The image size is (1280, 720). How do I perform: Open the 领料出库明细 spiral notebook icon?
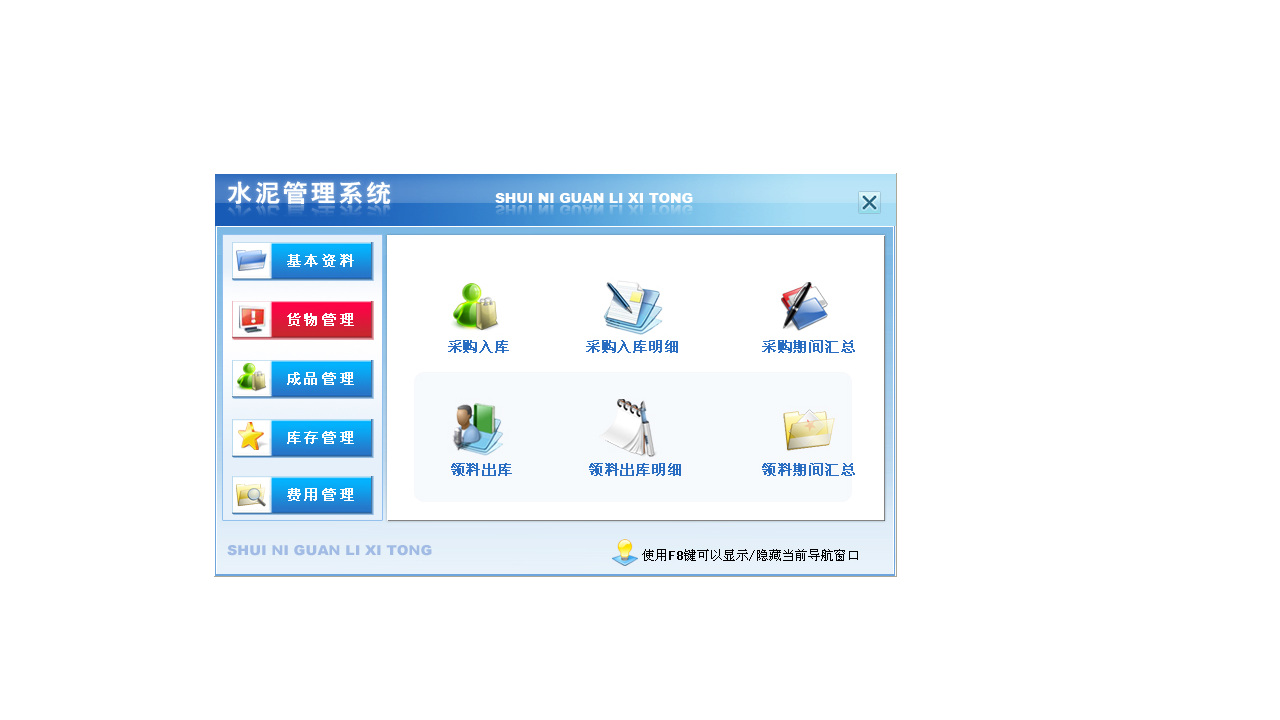coord(632,428)
